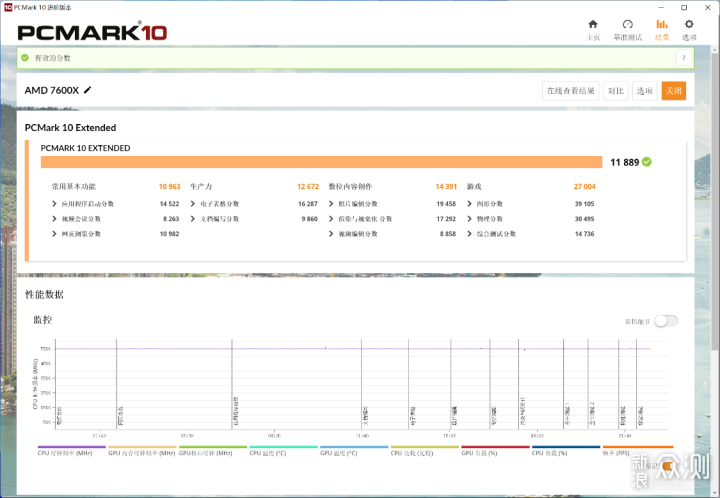The height and width of the screenshot is (498, 720).
Task: Expand 综合测试分数 row
Action: (469, 234)
